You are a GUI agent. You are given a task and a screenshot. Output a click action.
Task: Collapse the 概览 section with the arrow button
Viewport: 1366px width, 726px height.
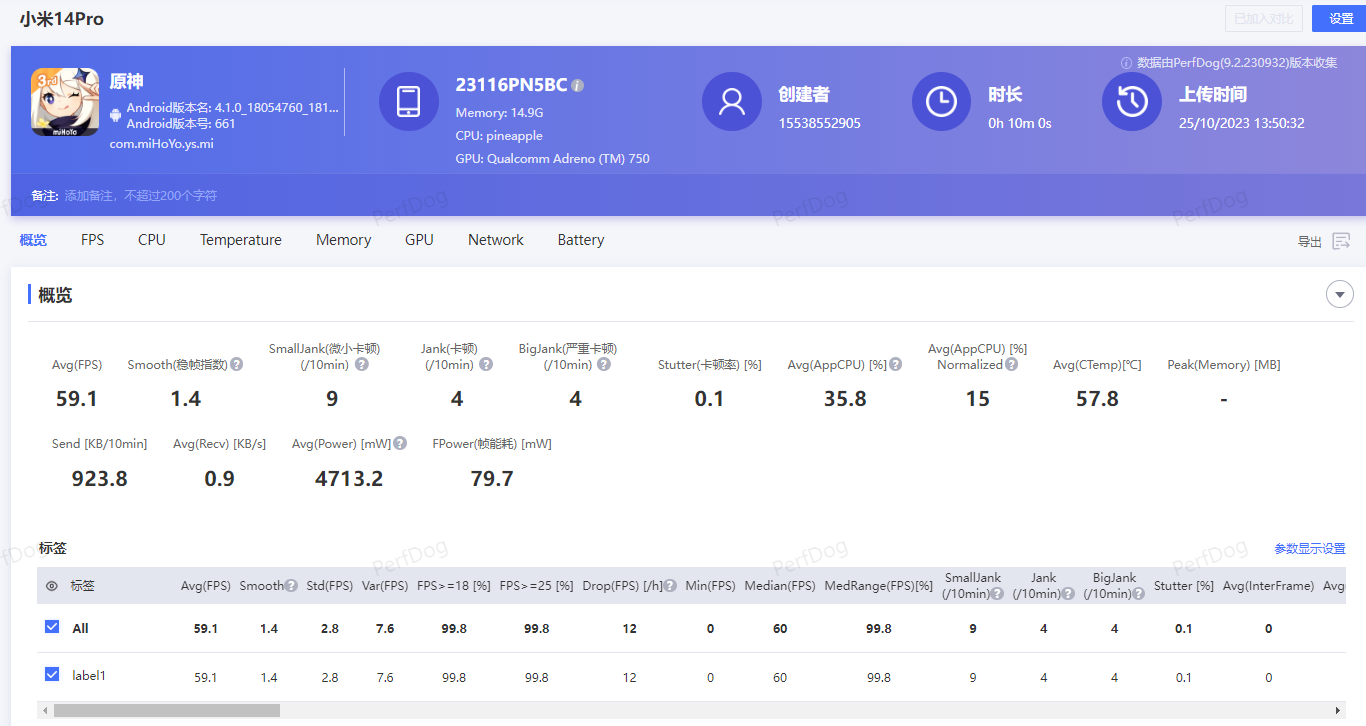click(1339, 295)
